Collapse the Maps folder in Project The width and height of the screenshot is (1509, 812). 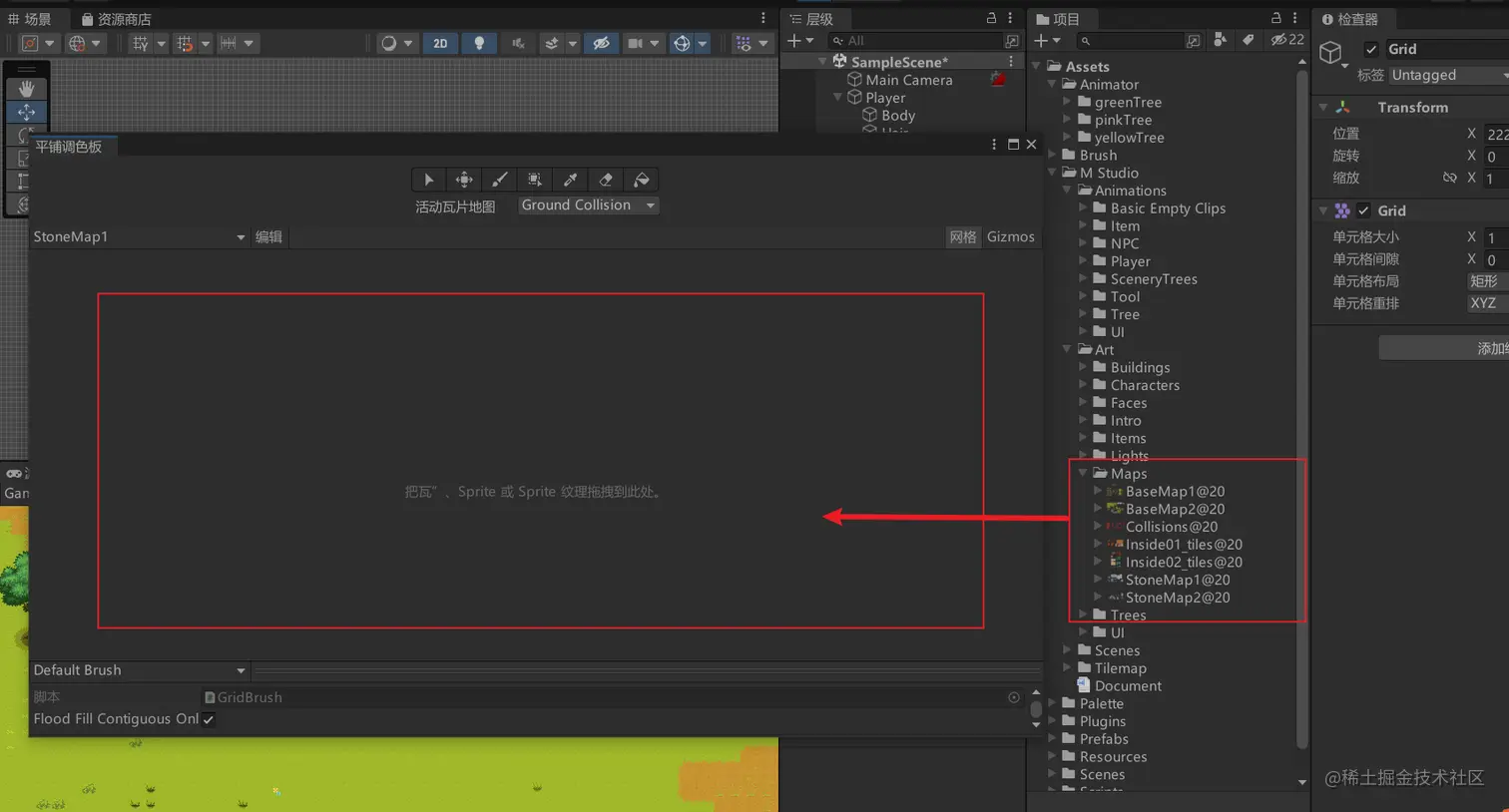pyautogui.click(x=1083, y=474)
